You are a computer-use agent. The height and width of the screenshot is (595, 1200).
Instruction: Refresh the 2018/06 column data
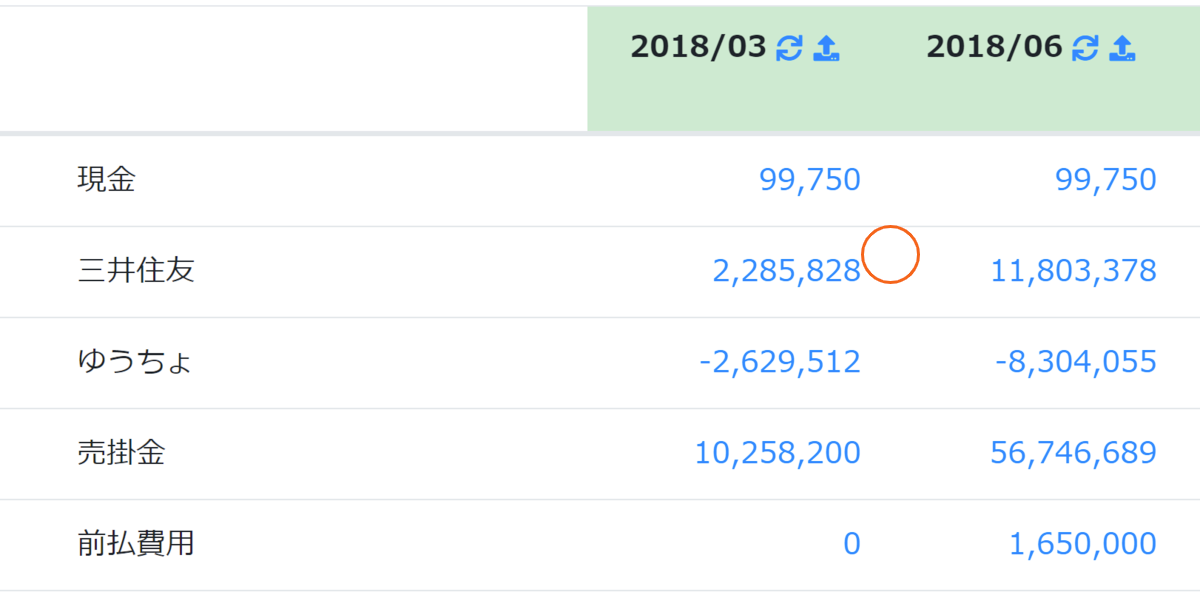coord(1085,48)
